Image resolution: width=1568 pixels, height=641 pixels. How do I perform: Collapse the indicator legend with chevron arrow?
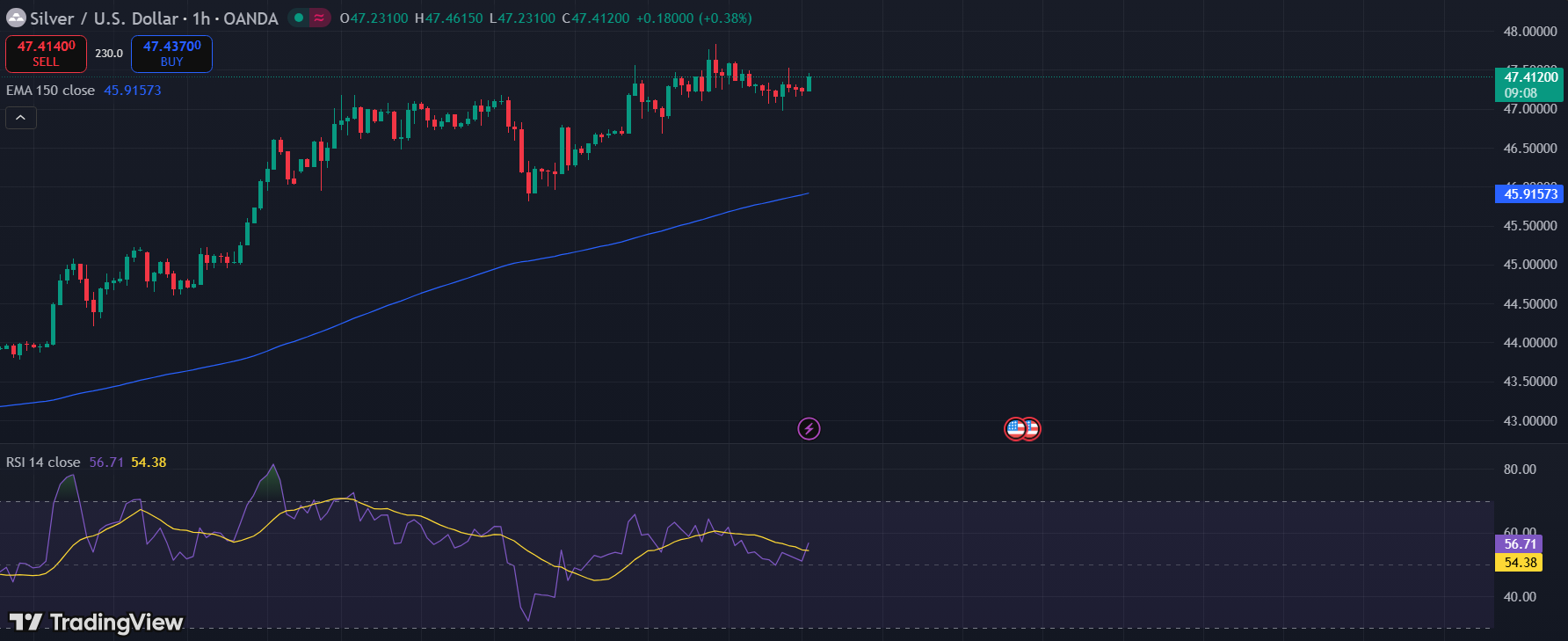pyautogui.click(x=21, y=118)
